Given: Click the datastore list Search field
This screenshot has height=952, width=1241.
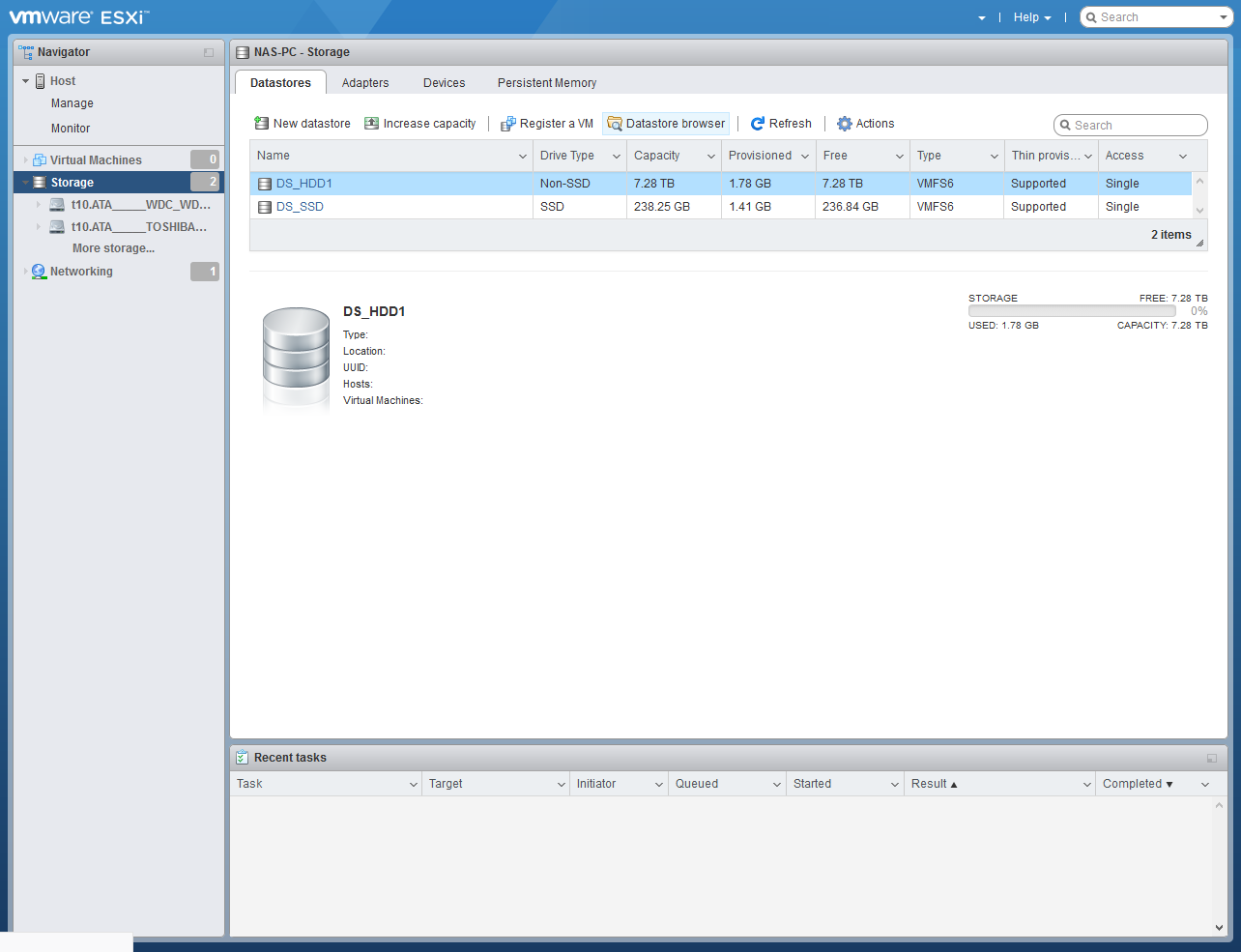Looking at the screenshot, I should [x=1131, y=125].
